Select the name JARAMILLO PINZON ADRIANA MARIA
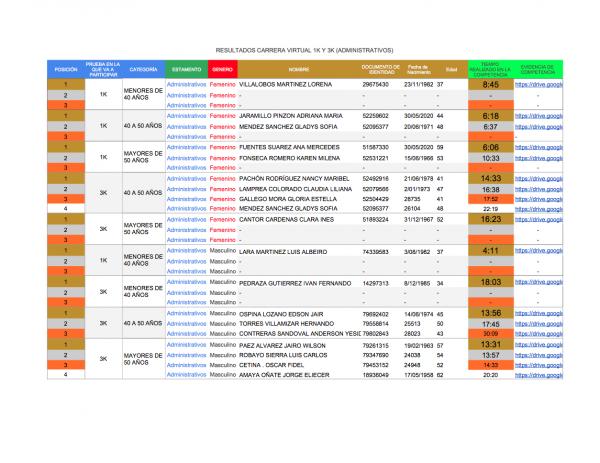Viewport: 600px width, 463px height. [x=291, y=116]
